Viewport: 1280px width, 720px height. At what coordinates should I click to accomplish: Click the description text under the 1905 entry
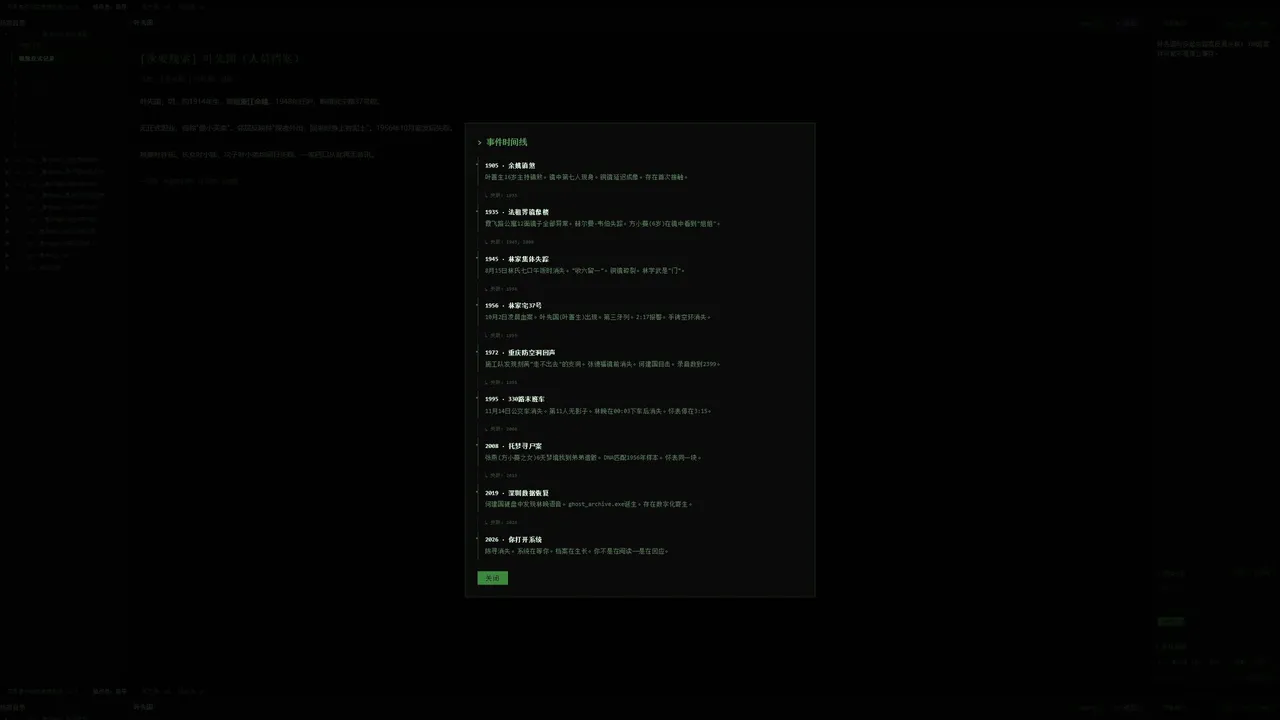click(586, 177)
